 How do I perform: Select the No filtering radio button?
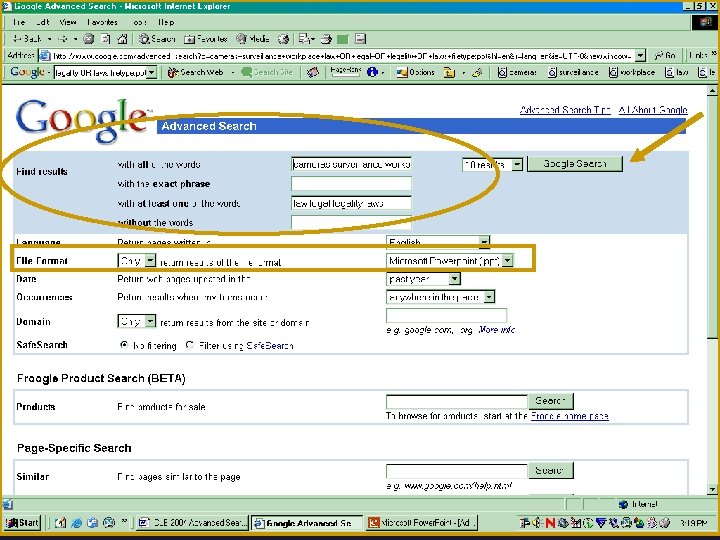point(124,345)
